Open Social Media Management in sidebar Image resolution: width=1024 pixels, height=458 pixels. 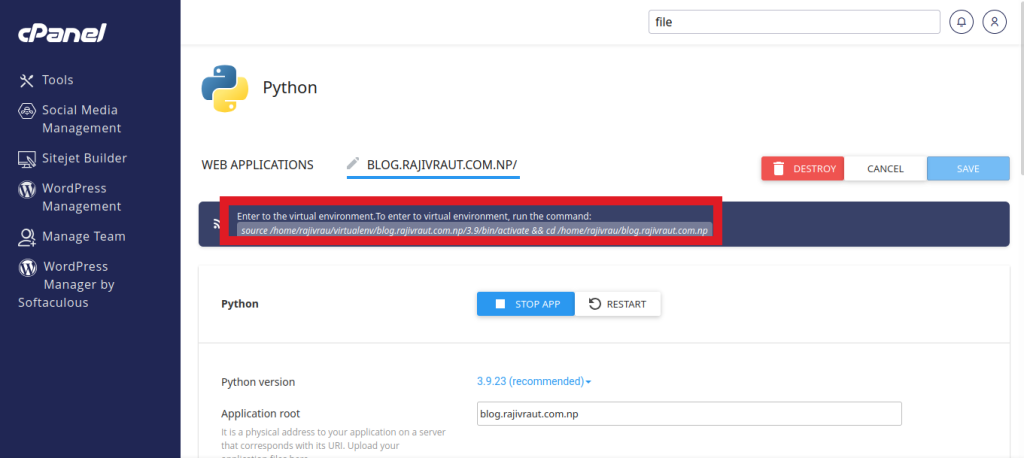tap(81, 119)
